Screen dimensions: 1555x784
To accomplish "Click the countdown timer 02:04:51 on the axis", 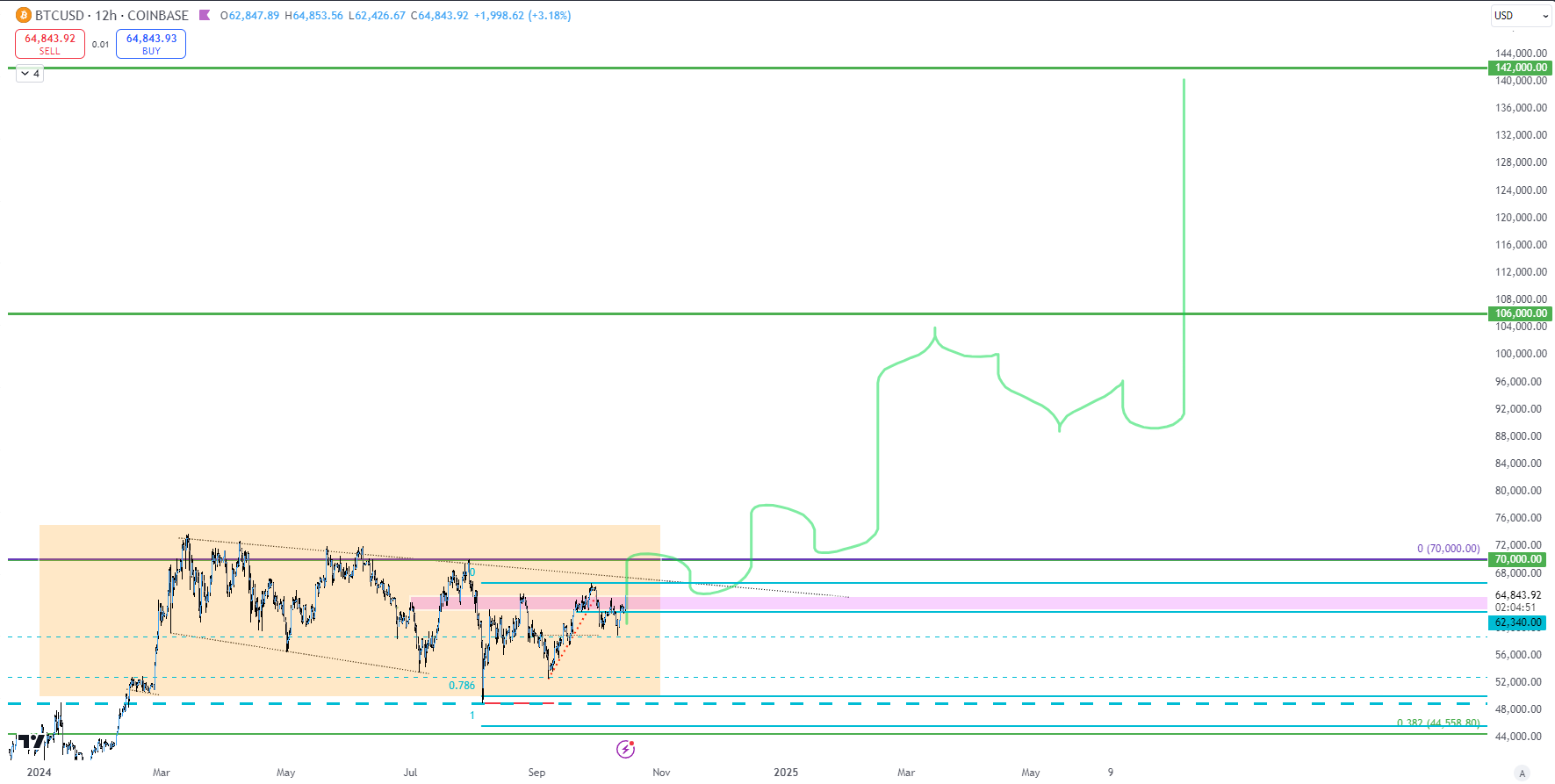I will pyautogui.click(x=1515, y=608).
